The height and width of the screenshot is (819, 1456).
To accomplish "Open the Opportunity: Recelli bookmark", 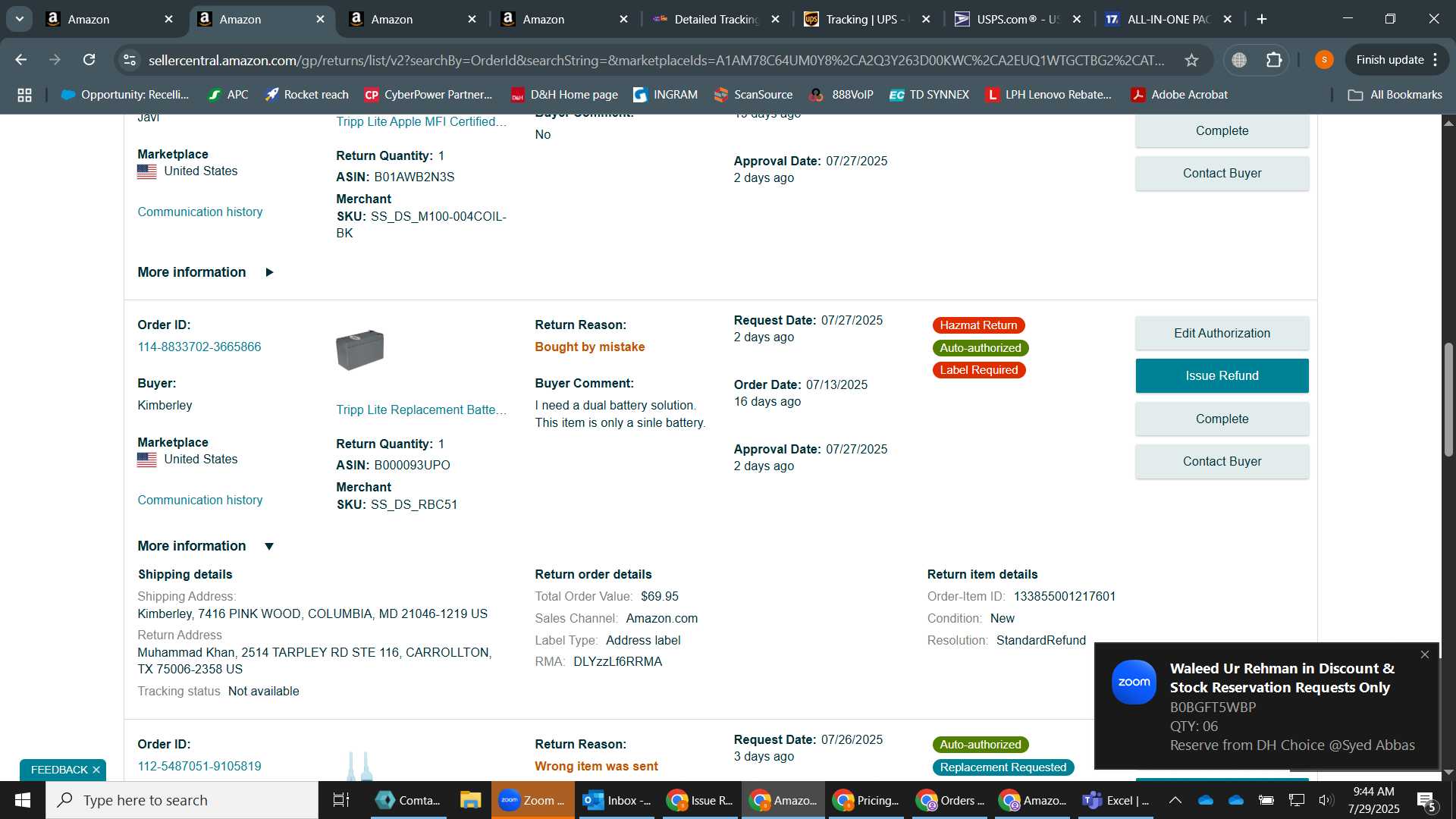I will (125, 95).
